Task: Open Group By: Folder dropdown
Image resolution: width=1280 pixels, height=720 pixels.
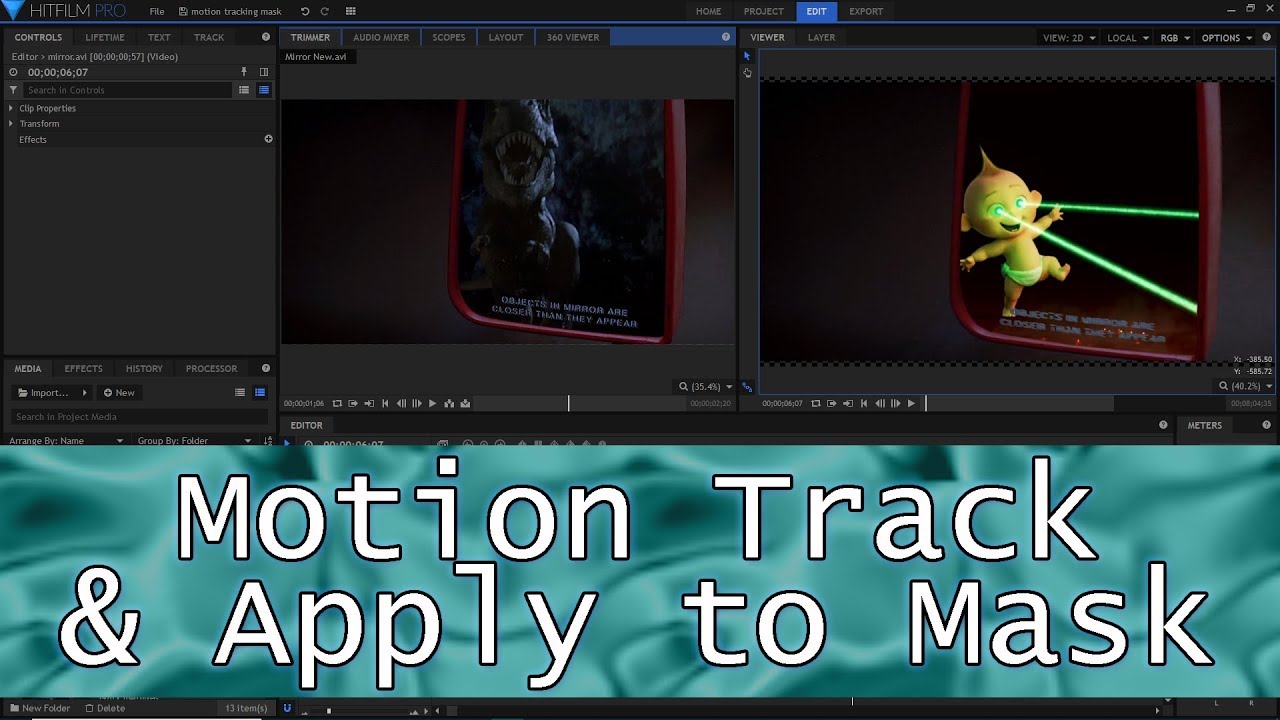Action: [x=195, y=441]
